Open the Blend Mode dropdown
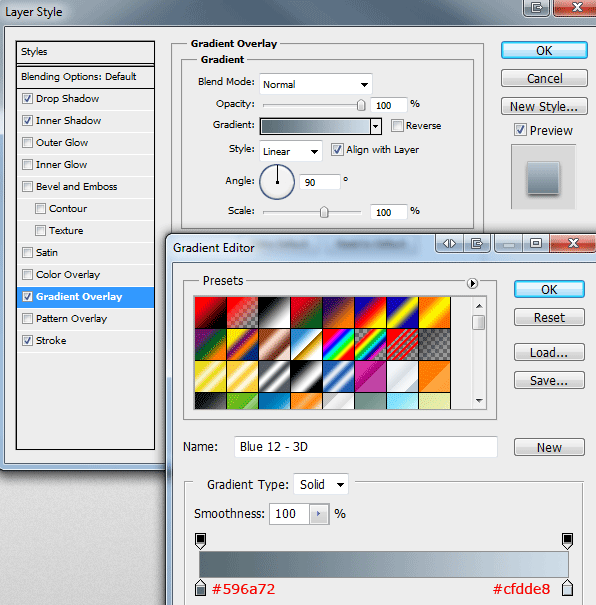 [316, 84]
